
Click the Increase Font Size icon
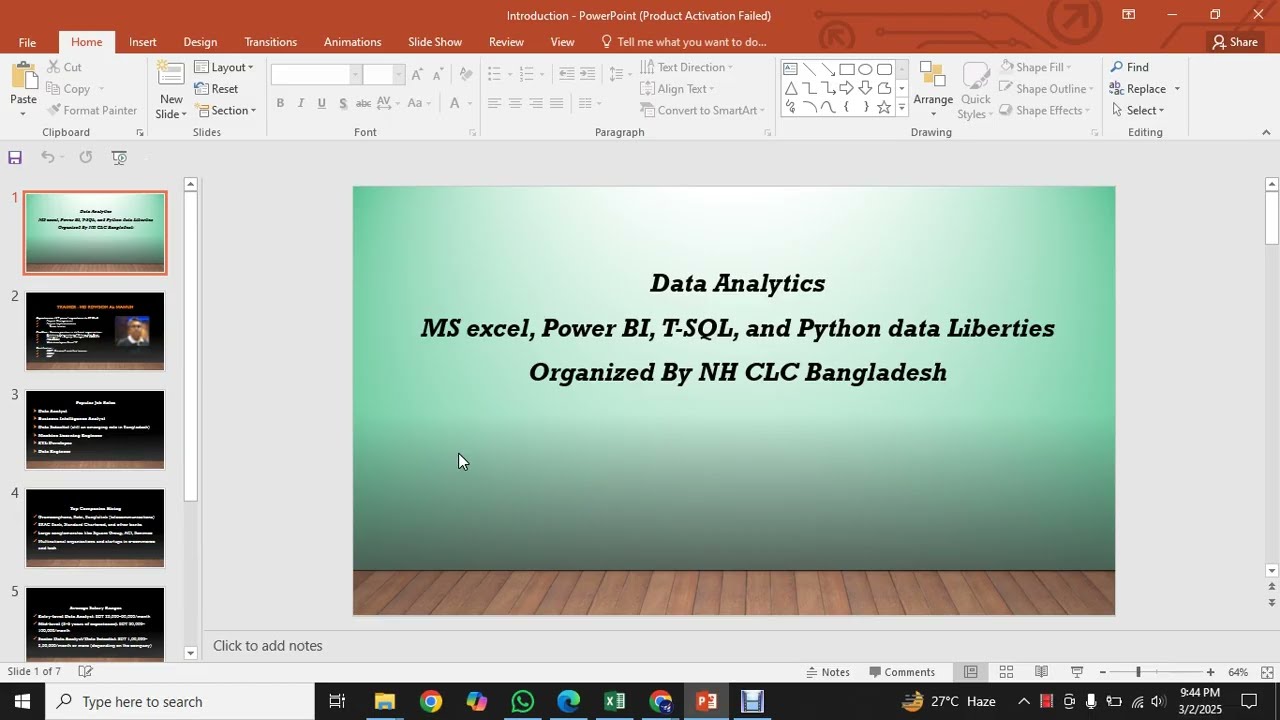pyautogui.click(x=417, y=75)
